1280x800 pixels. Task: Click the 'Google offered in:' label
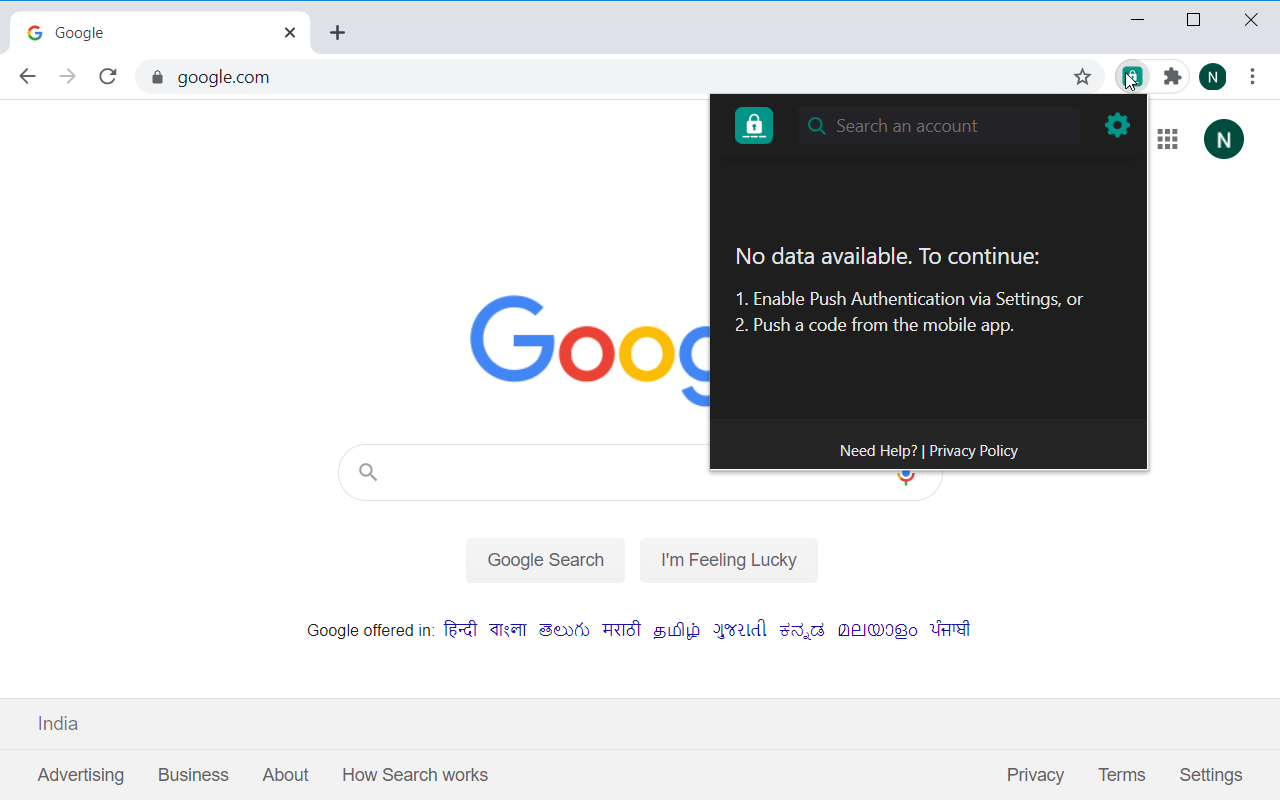pyautogui.click(x=370, y=631)
